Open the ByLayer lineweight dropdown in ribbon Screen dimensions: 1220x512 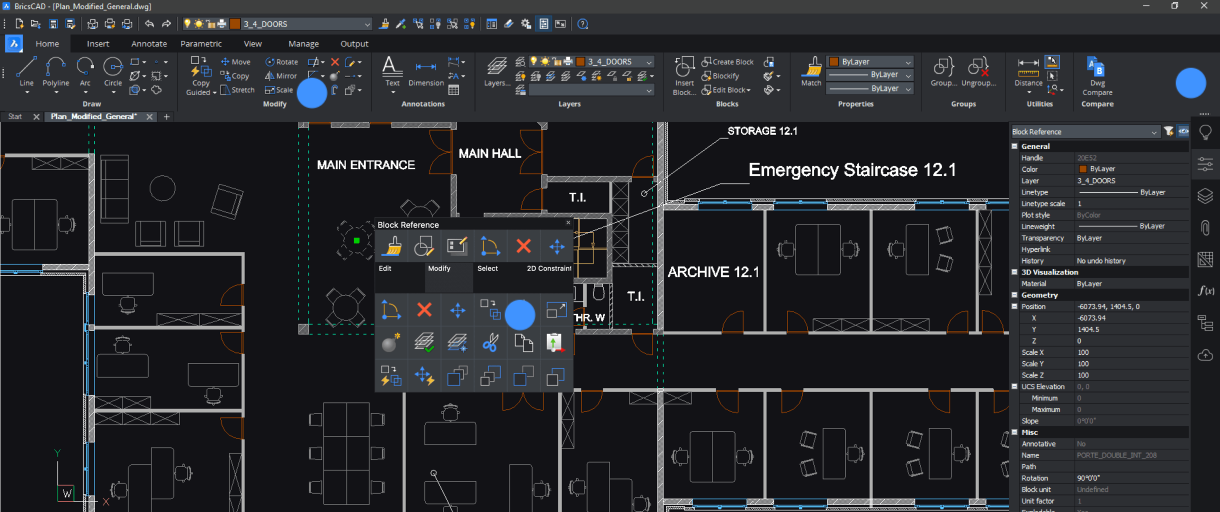click(870, 88)
